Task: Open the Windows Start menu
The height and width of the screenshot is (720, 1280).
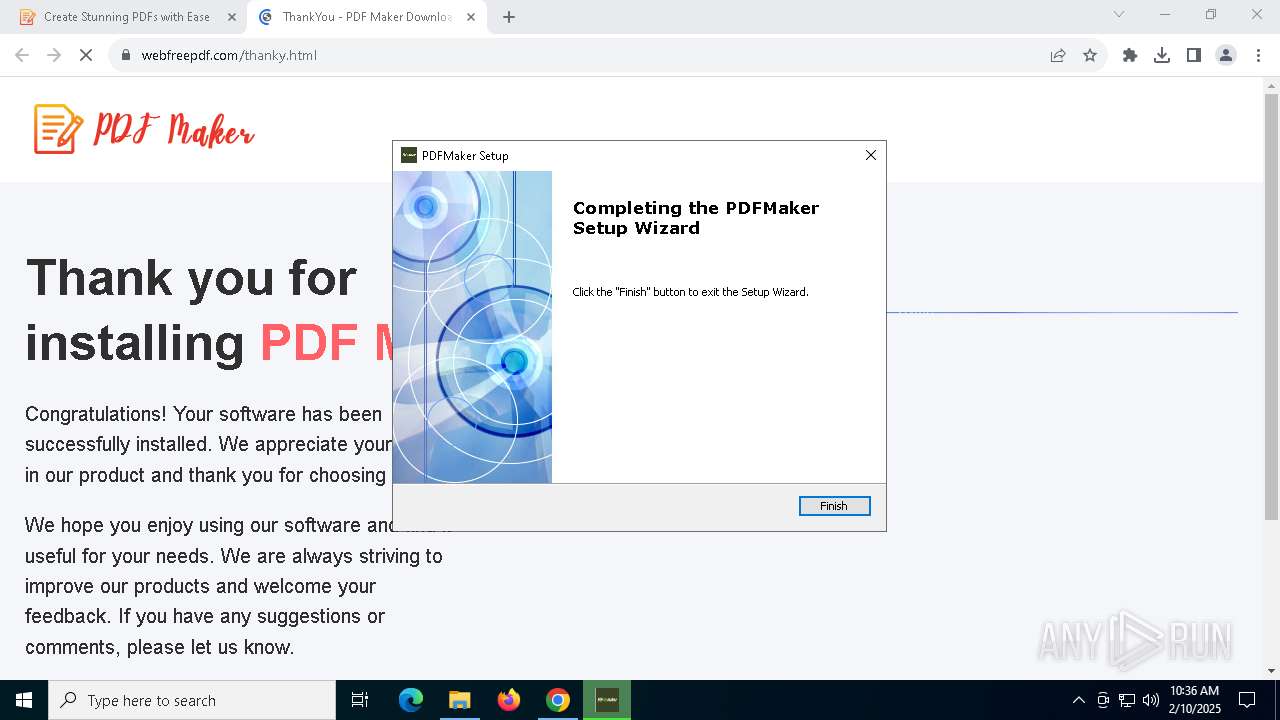Action: click(24, 700)
